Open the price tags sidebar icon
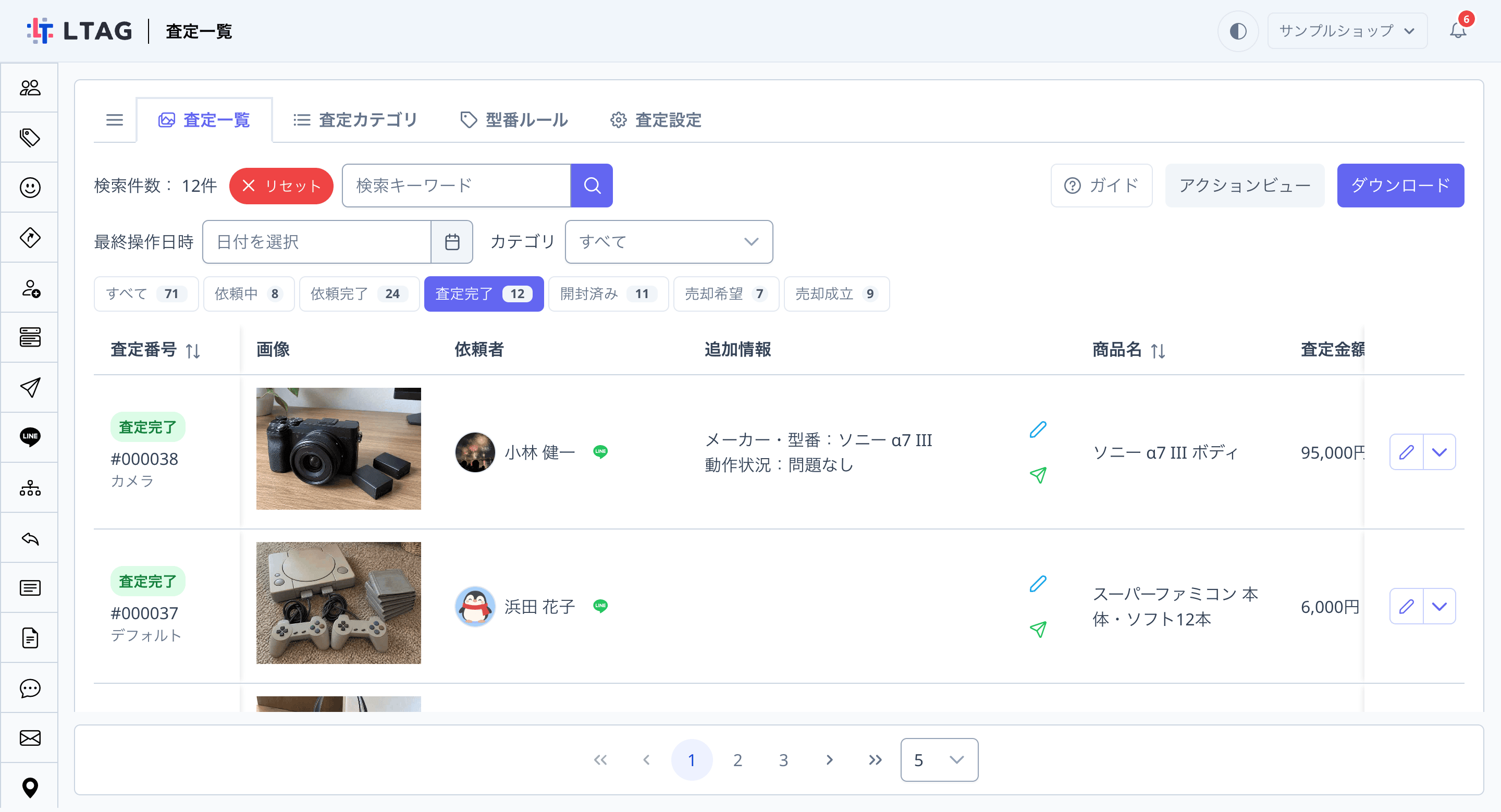This screenshot has height=812, width=1501. pyautogui.click(x=30, y=138)
